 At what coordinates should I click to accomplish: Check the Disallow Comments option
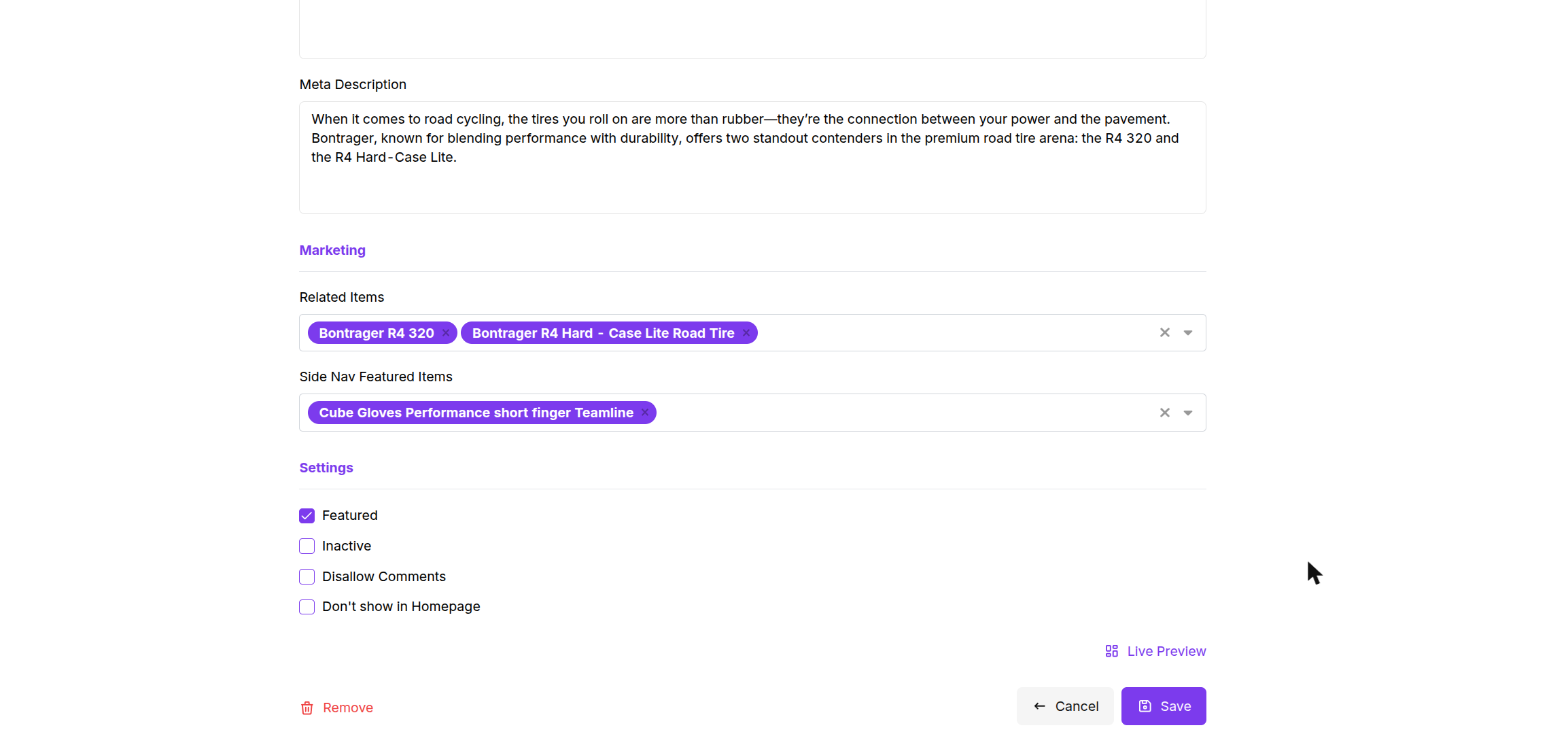(x=307, y=577)
